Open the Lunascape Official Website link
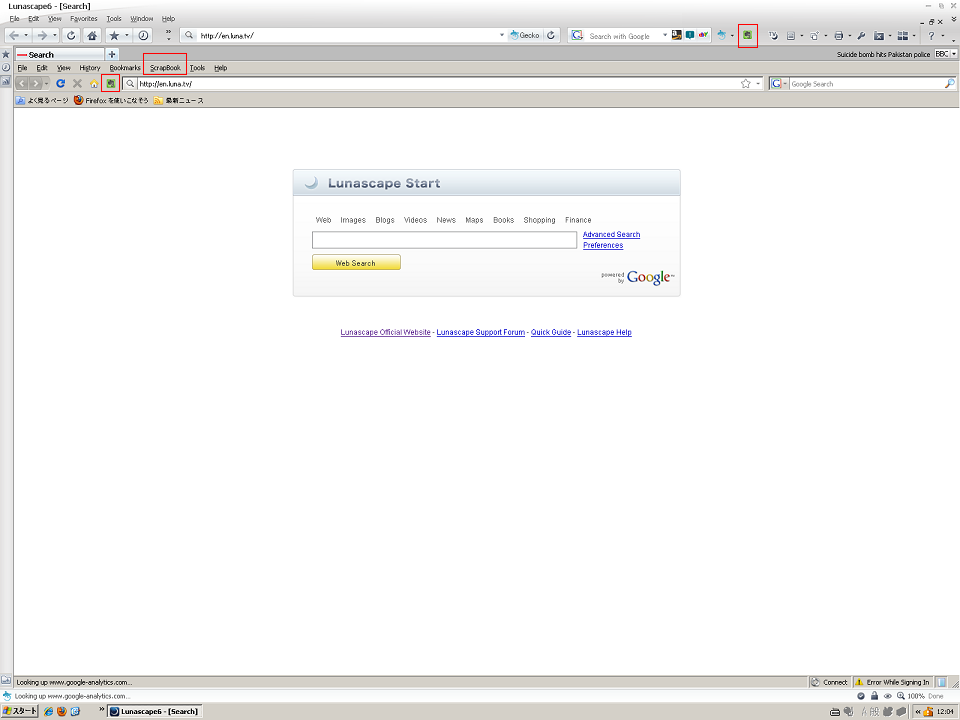Screen dimensions: 960x720 click(x=386, y=332)
